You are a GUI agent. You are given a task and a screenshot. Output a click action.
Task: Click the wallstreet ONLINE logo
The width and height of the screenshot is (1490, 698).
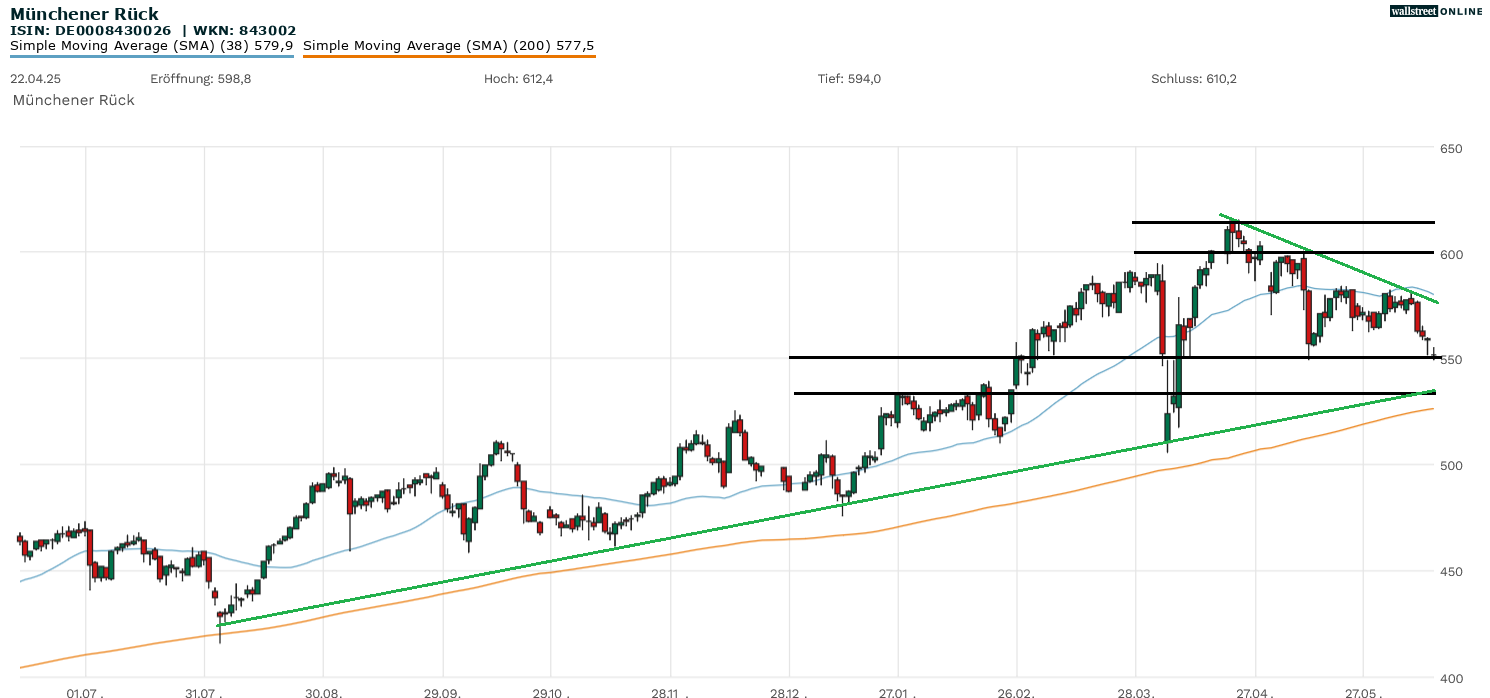[1436, 11]
